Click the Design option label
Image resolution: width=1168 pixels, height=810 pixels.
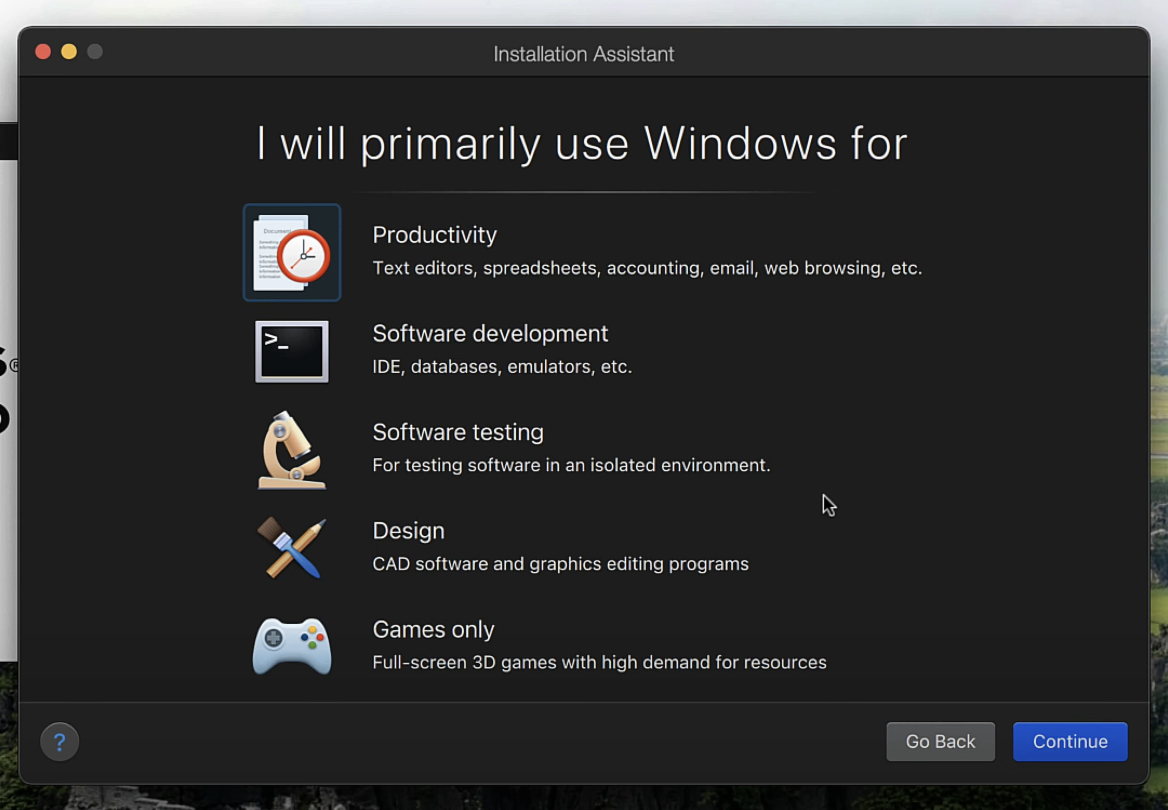(x=408, y=531)
